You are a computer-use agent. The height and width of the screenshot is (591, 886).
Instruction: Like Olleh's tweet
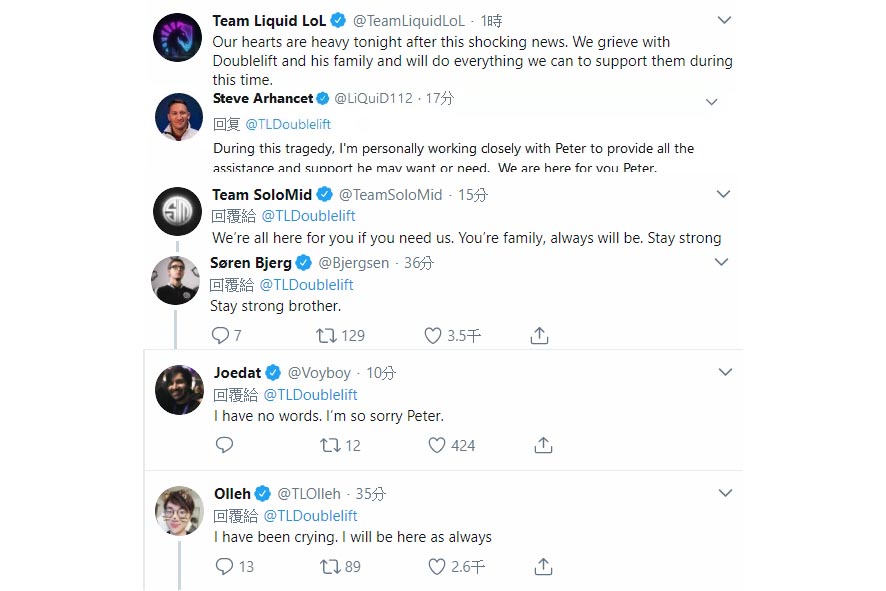(435, 566)
